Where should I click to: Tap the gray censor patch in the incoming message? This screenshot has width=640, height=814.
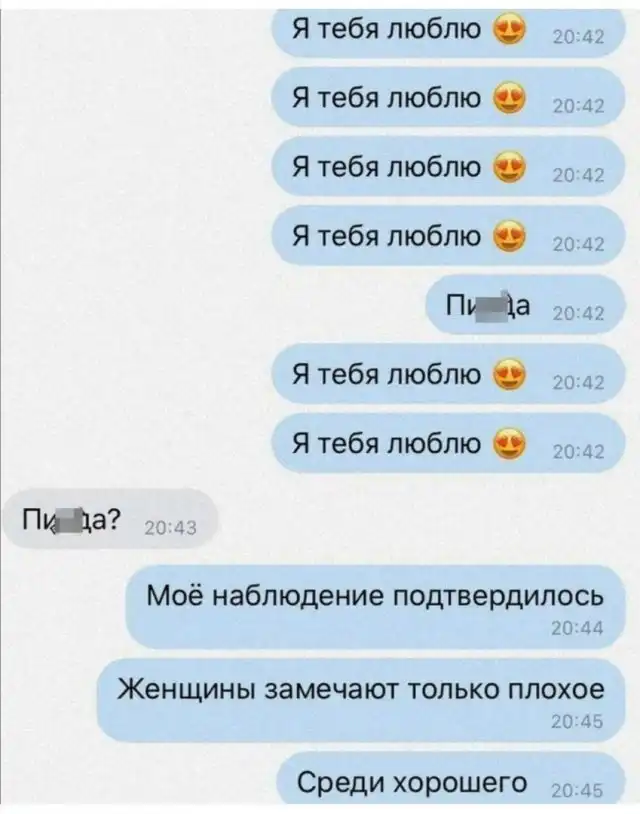coord(67,521)
